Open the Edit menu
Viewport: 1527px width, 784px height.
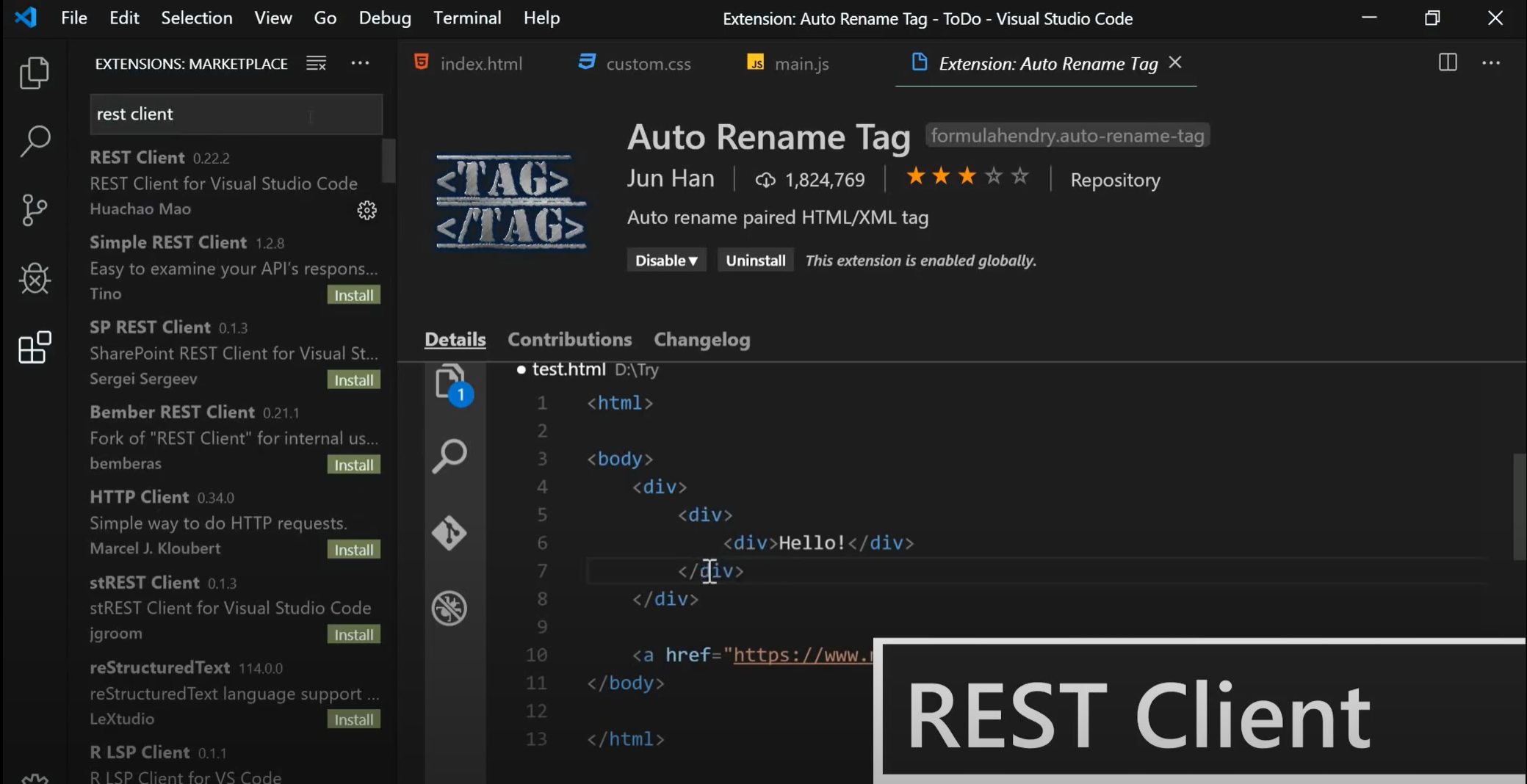pyautogui.click(x=124, y=18)
